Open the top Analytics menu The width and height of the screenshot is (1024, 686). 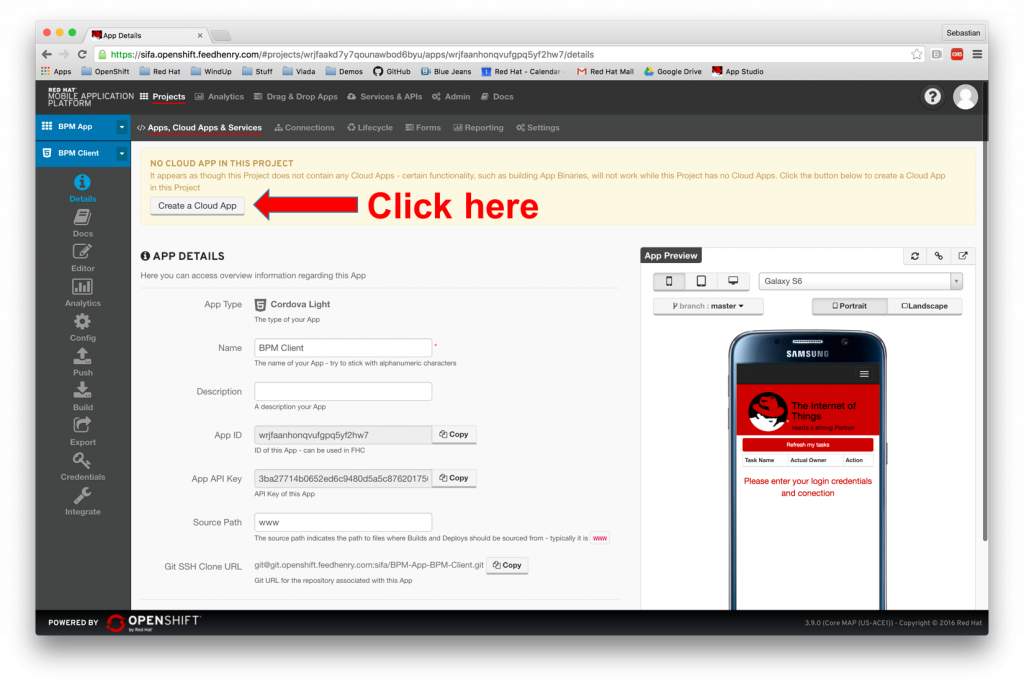pyautogui.click(x=219, y=97)
